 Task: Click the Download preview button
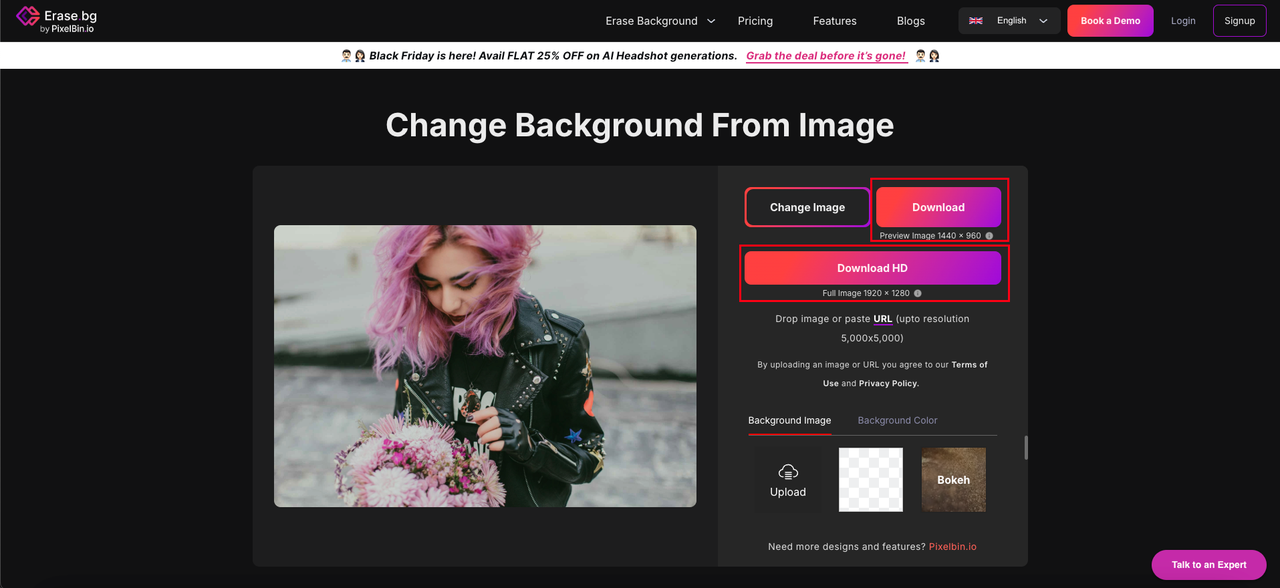pyautogui.click(x=938, y=207)
